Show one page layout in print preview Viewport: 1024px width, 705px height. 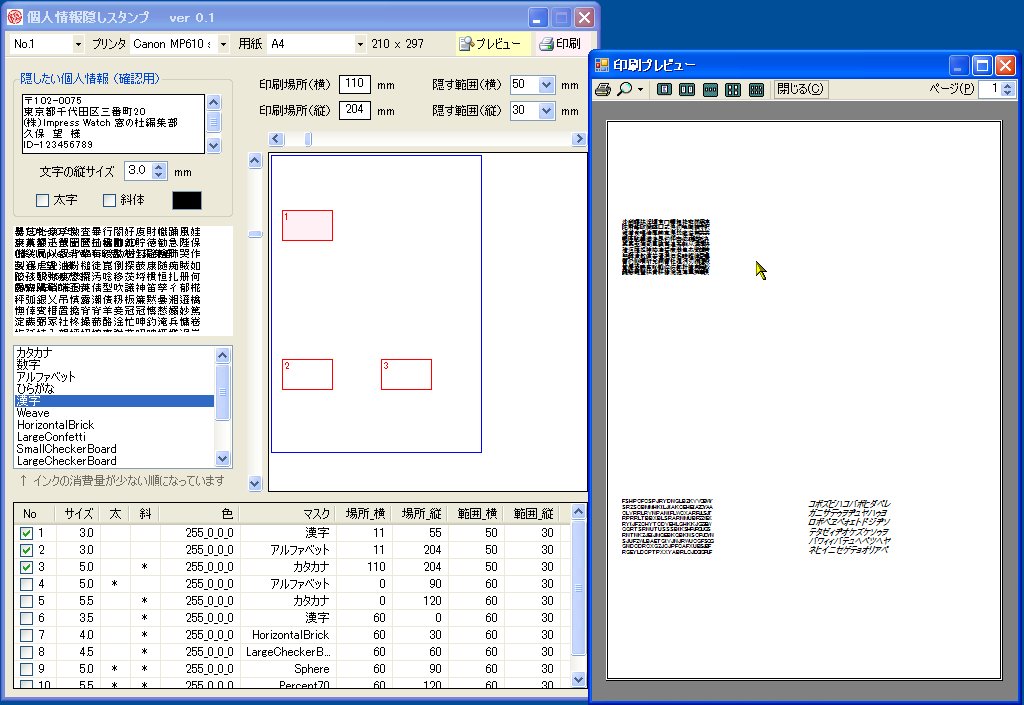[664, 89]
